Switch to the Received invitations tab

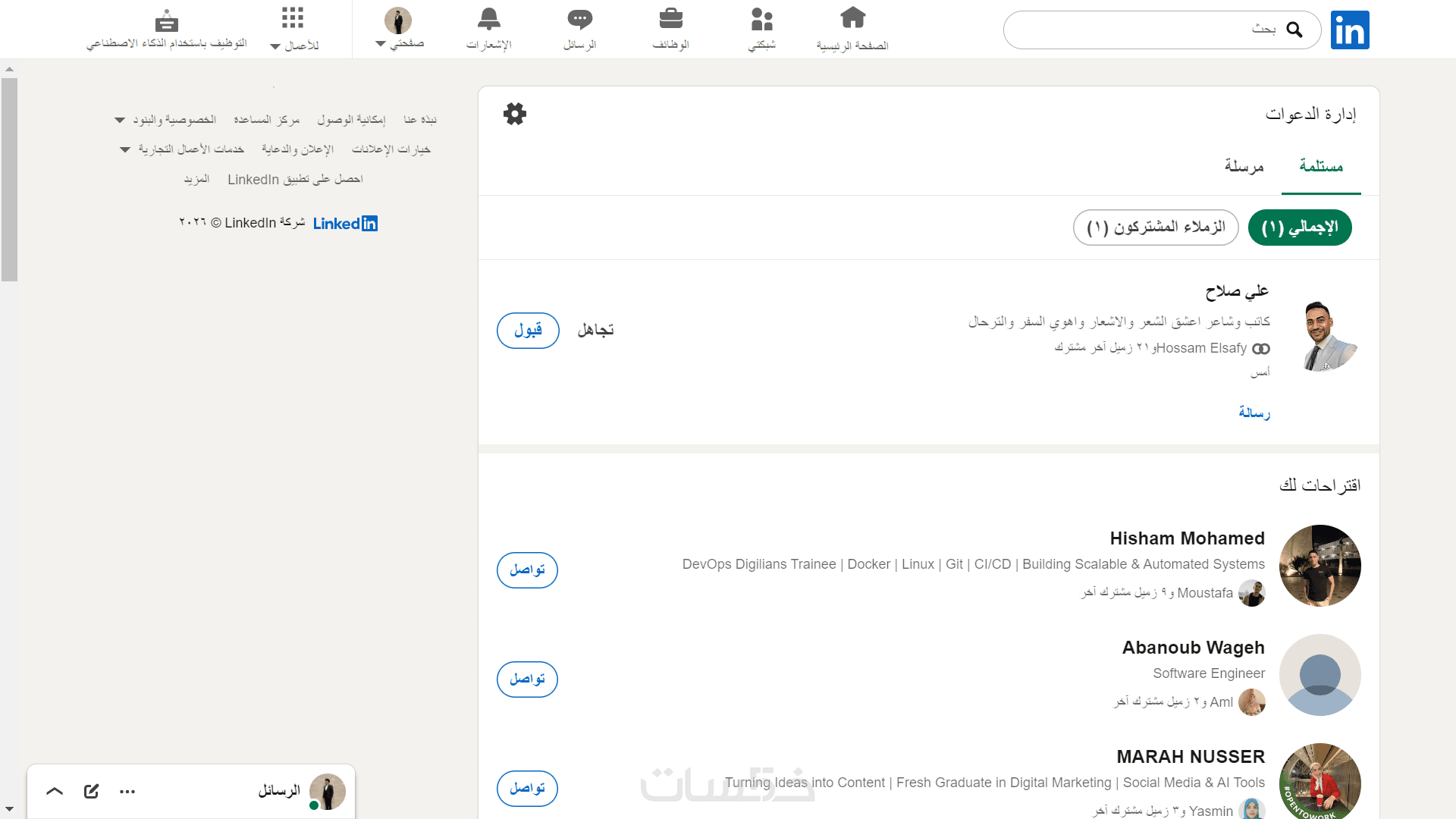1321,167
